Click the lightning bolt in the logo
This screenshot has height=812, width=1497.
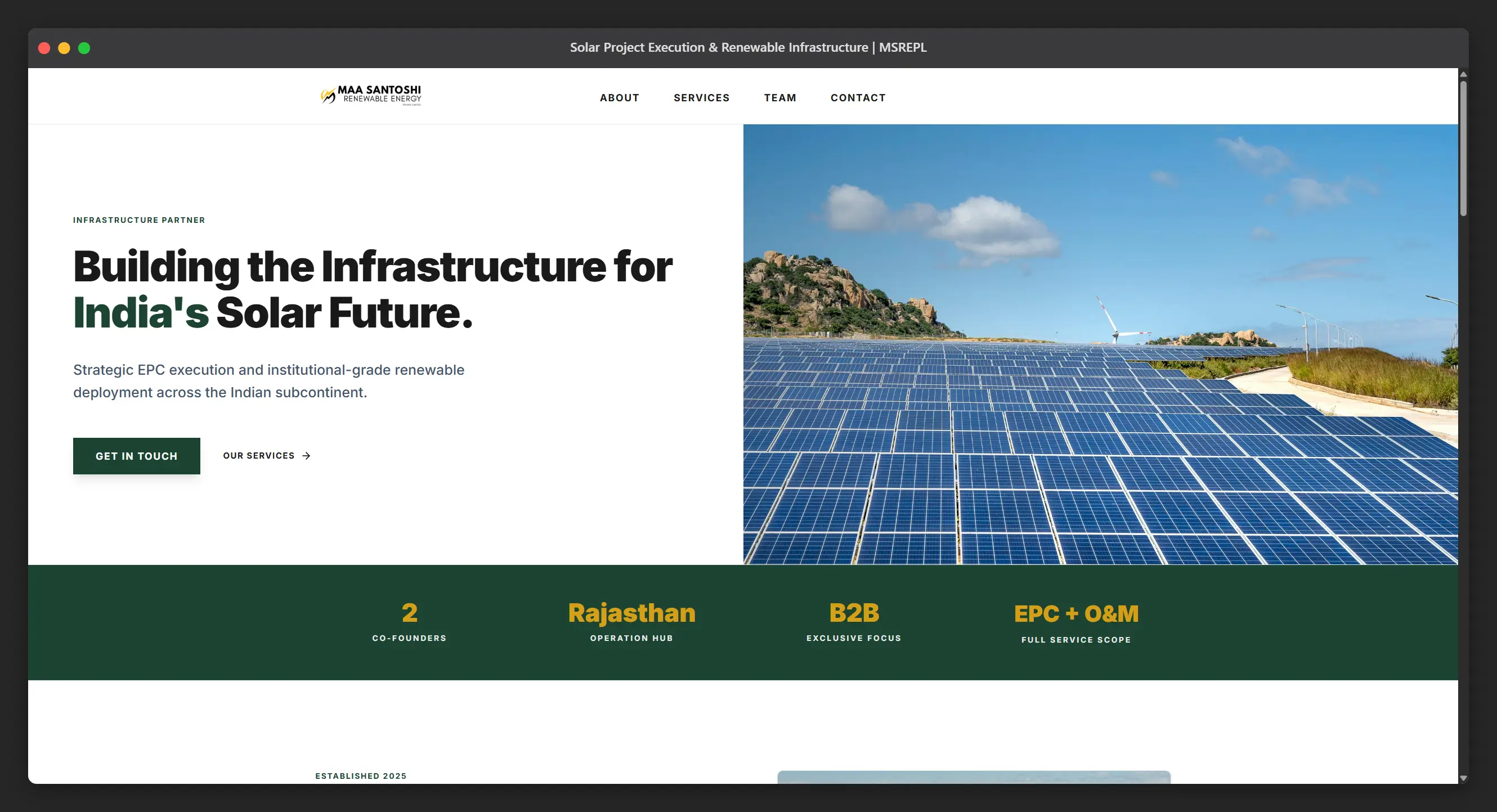(x=327, y=95)
